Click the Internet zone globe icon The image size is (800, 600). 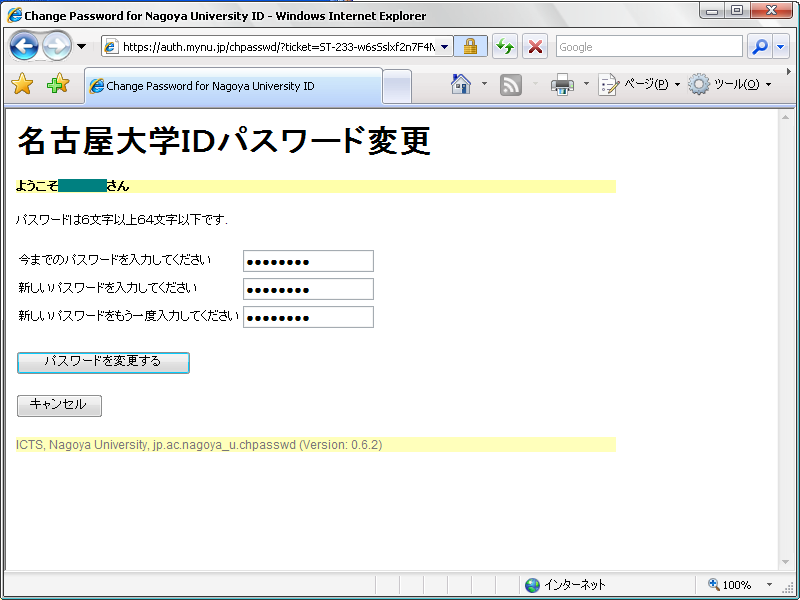pyautogui.click(x=531, y=585)
